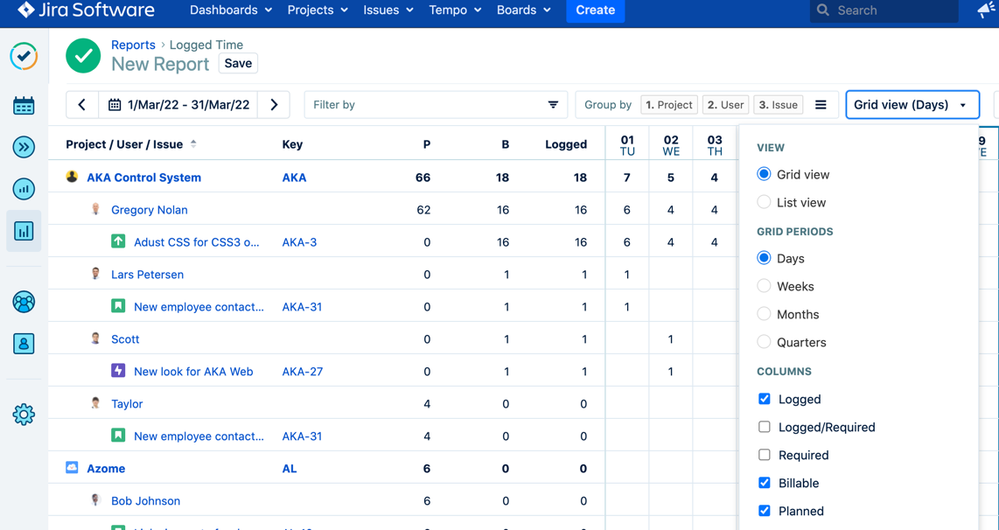Click Gregory Nolan's avatar
The height and width of the screenshot is (530, 999).
pyautogui.click(x=96, y=209)
